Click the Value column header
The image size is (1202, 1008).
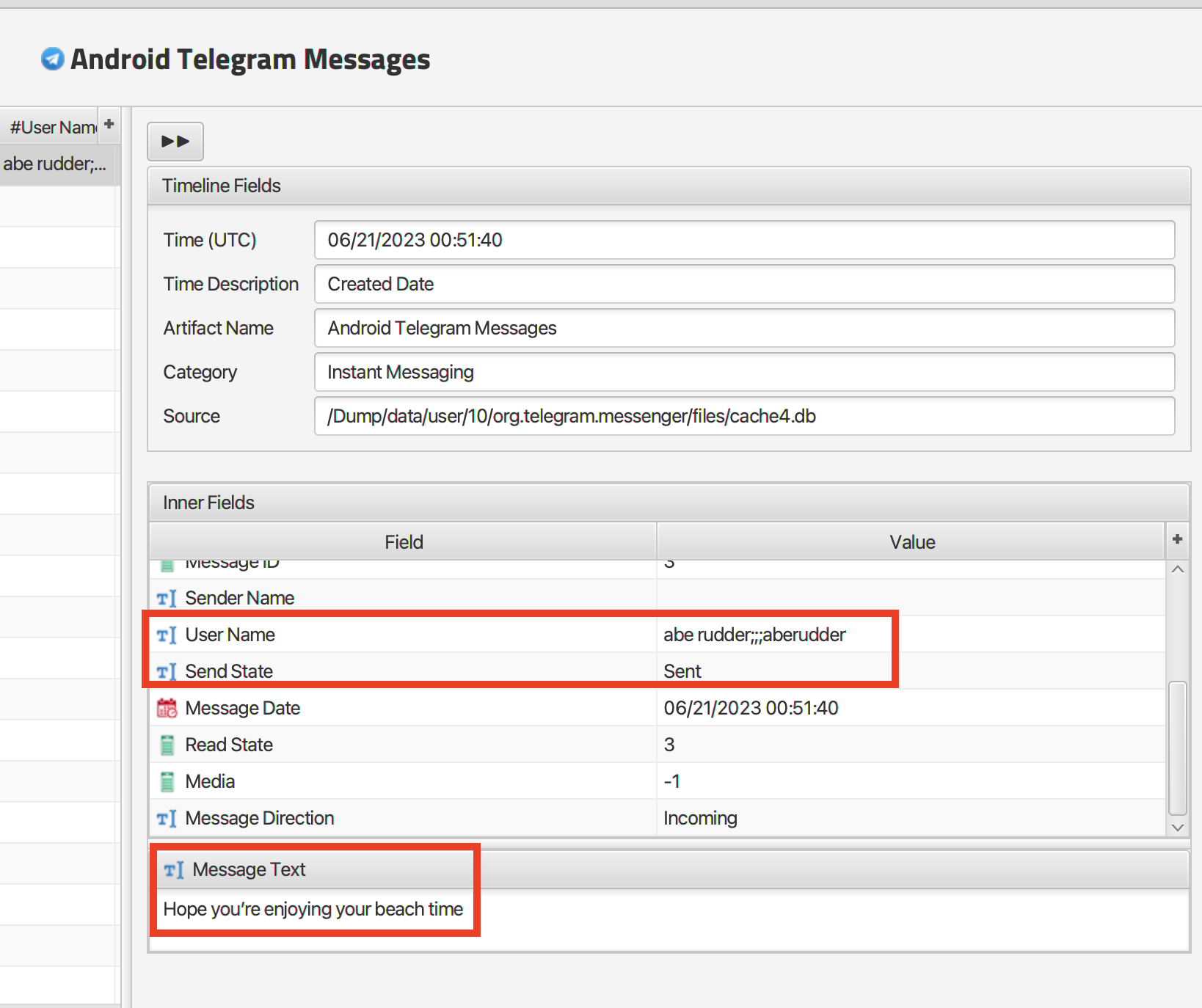coord(911,541)
